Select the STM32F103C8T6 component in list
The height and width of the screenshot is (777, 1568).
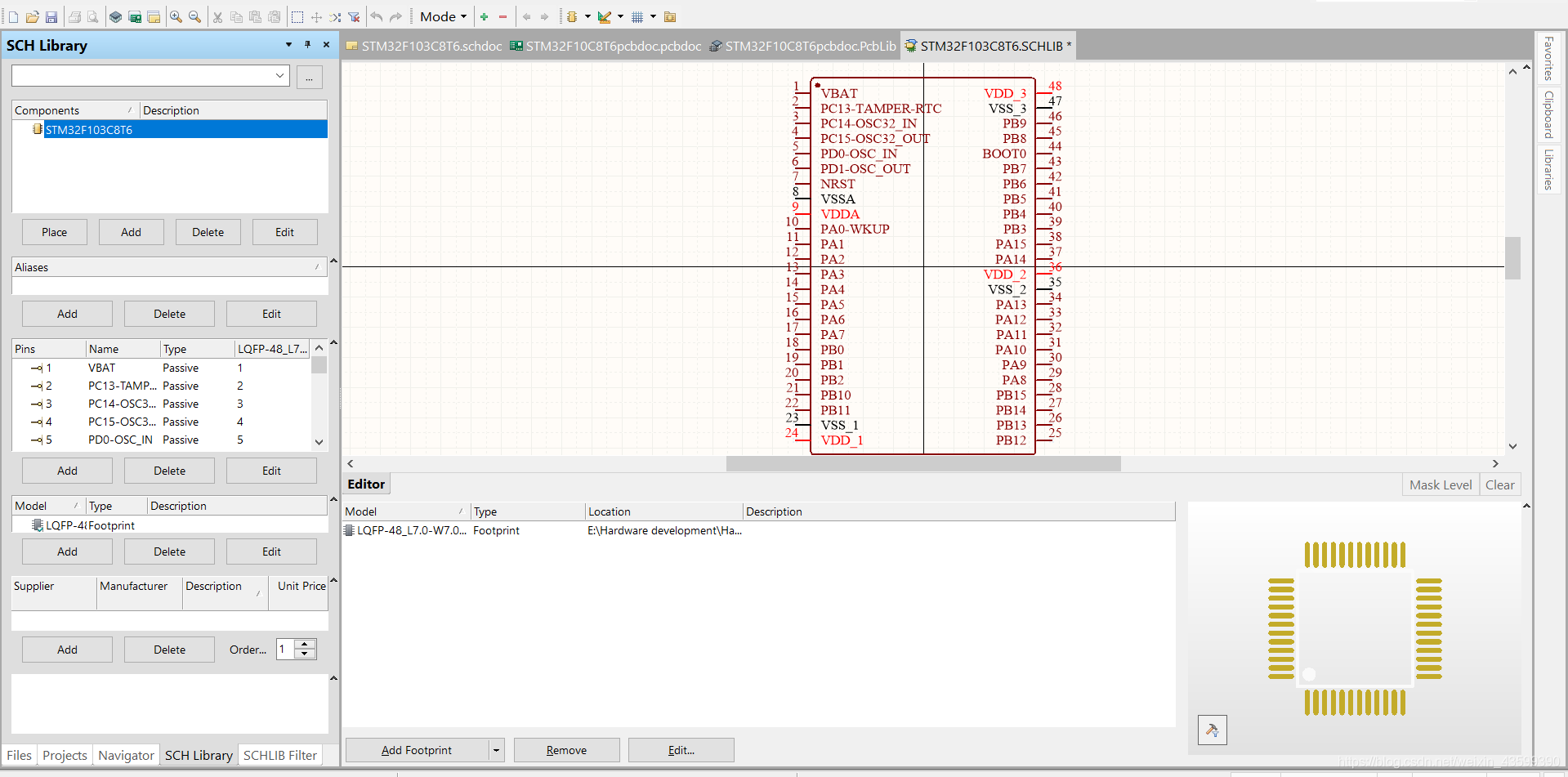click(x=89, y=130)
